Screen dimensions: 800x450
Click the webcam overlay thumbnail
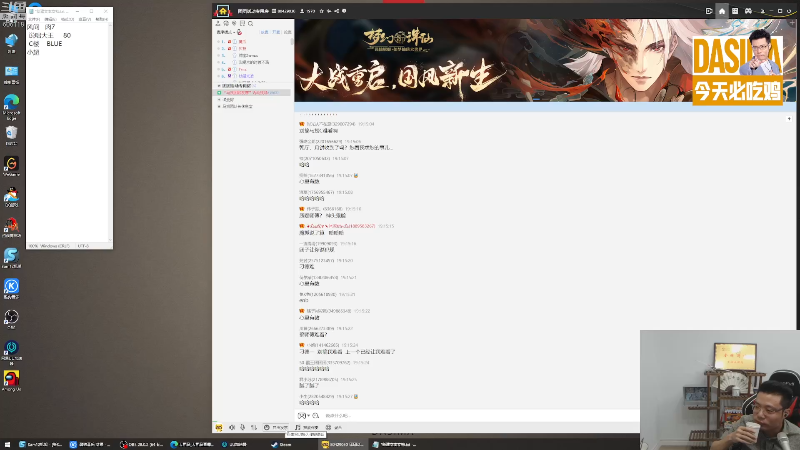coord(720,390)
